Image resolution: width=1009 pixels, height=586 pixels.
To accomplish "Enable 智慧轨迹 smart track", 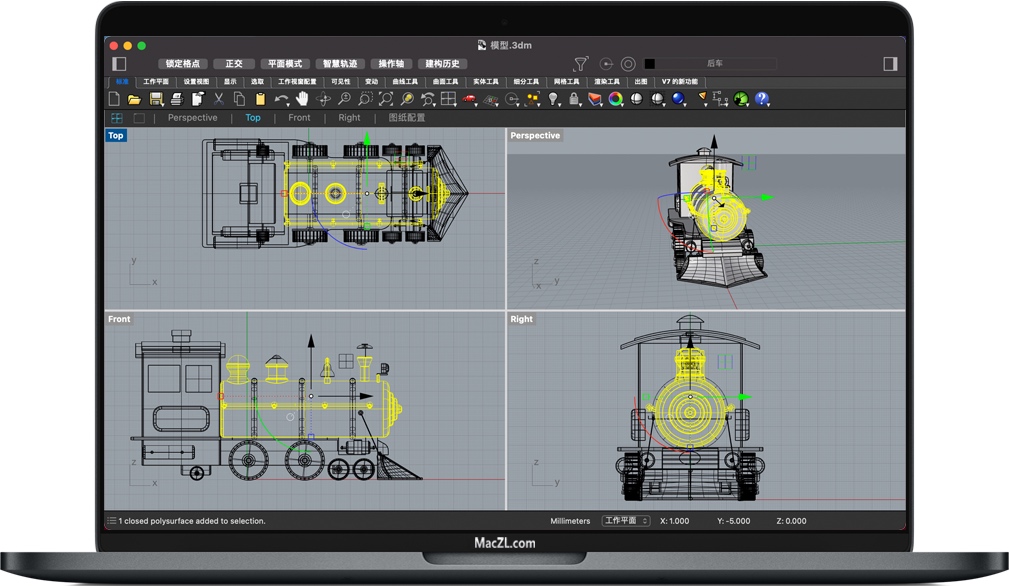I will [x=340, y=64].
